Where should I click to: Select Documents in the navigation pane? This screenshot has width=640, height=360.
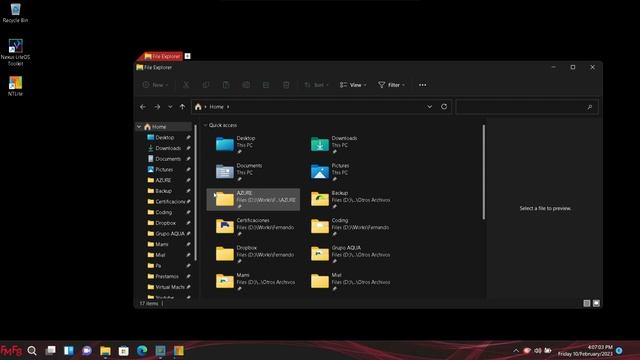pyautogui.click(x=168, y=159)
